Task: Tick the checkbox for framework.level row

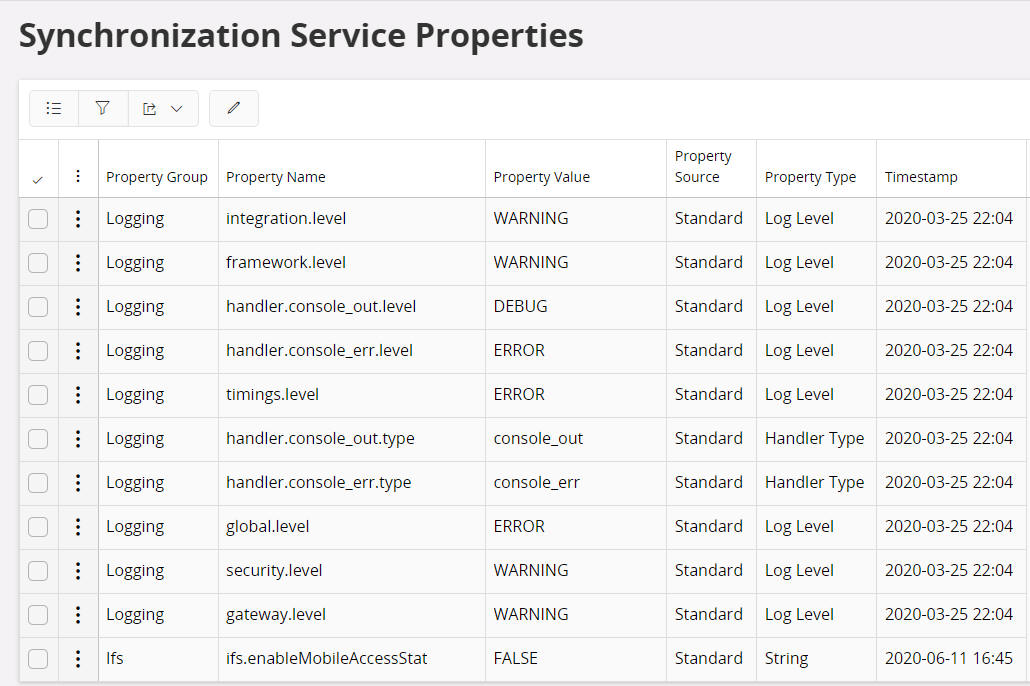Action: pyautogui.click(x=38, y=263)
